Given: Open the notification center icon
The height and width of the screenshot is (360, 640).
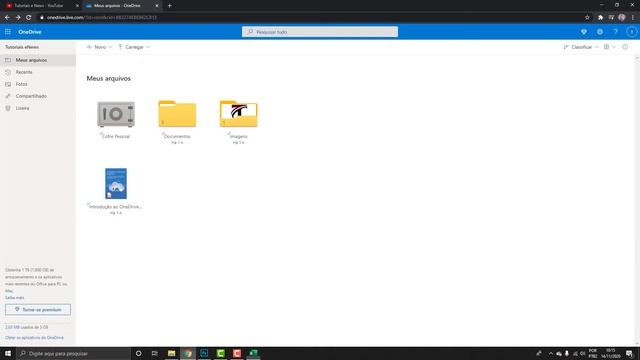Looking at the screenshot, I should click(x=630, y=353).
